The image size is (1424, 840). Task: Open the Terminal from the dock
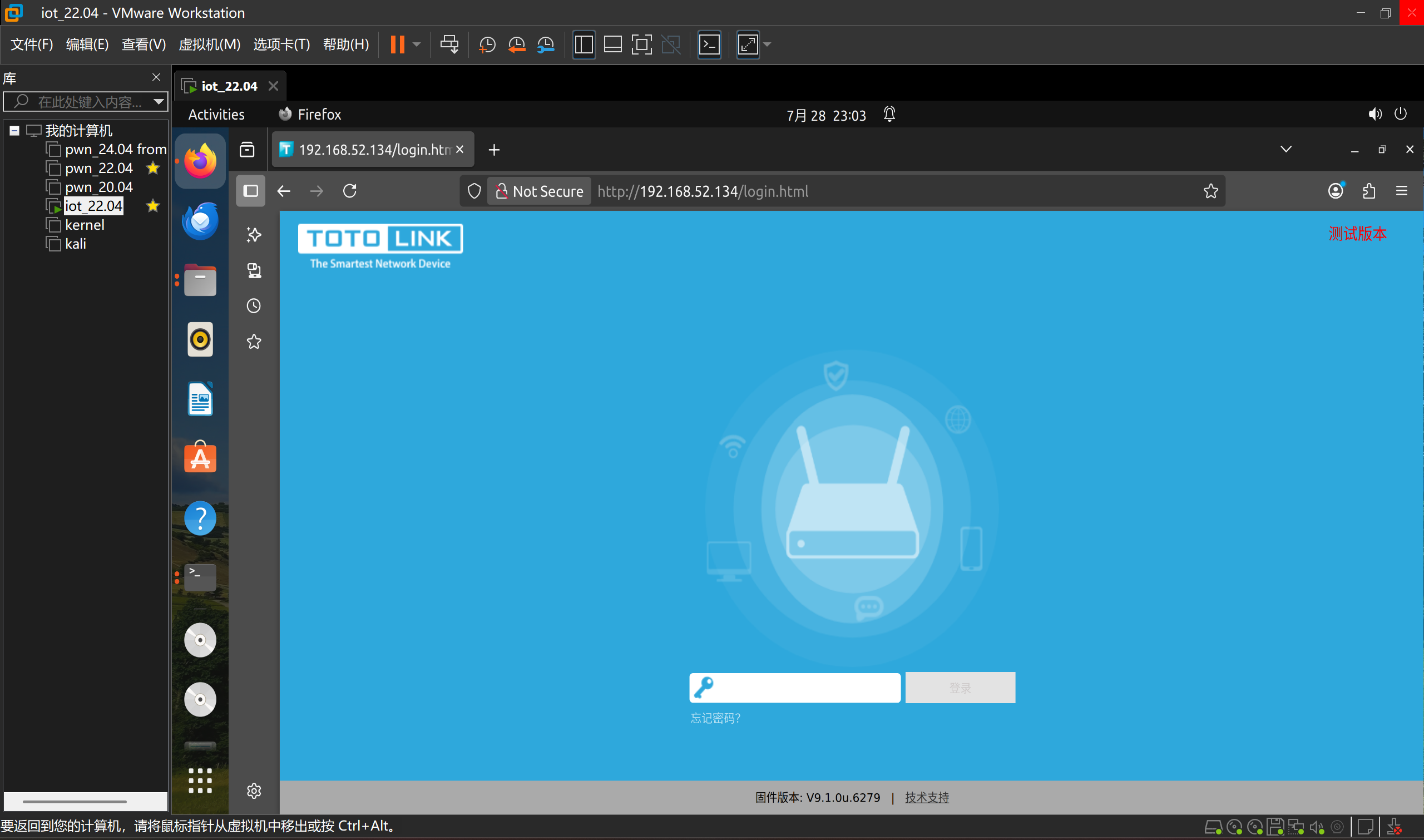click(x=200, y=577)
